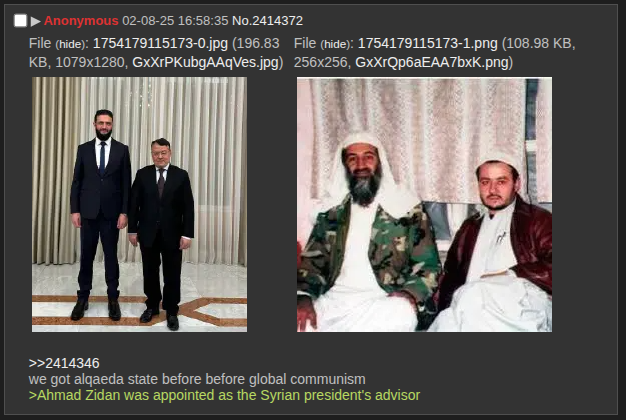Click the red Anonymous poster name

[81, 21]
